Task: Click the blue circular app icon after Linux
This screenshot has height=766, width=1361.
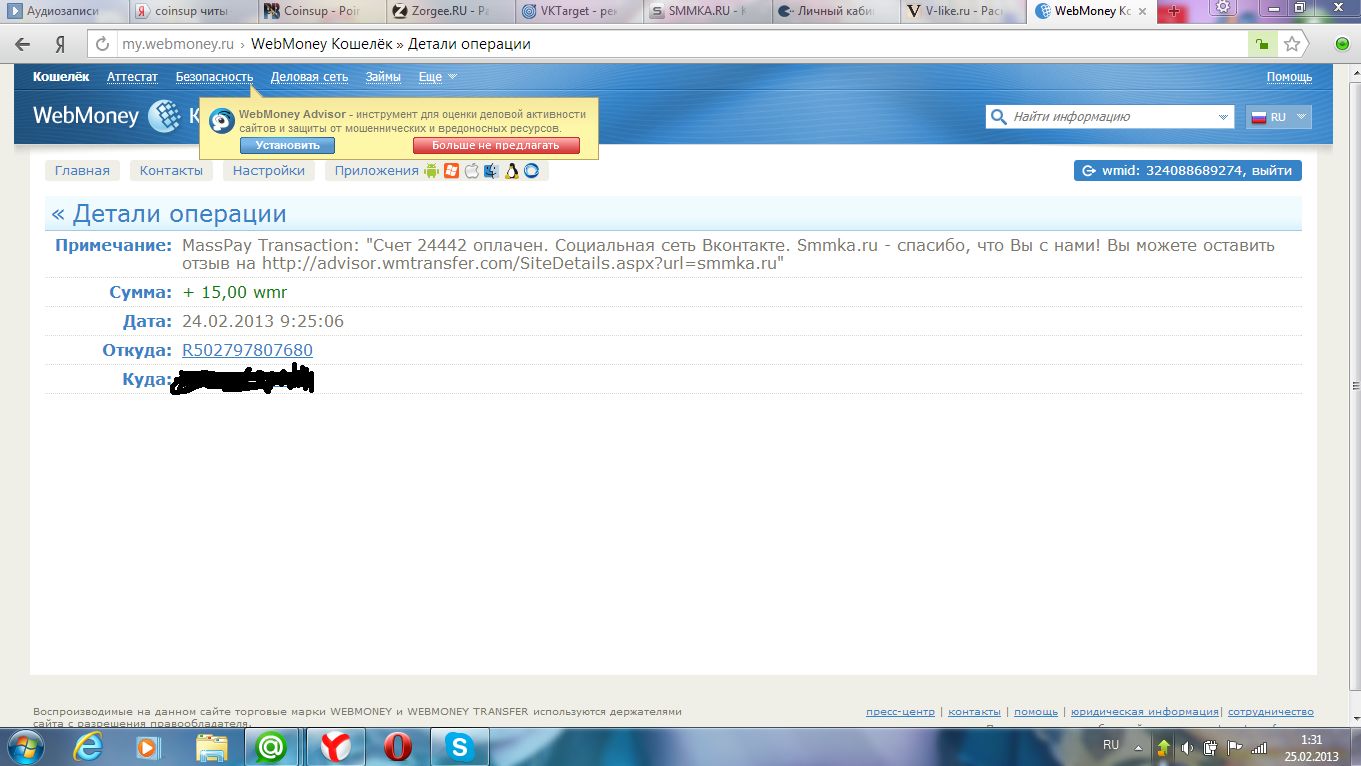Action: click(531, 171)
